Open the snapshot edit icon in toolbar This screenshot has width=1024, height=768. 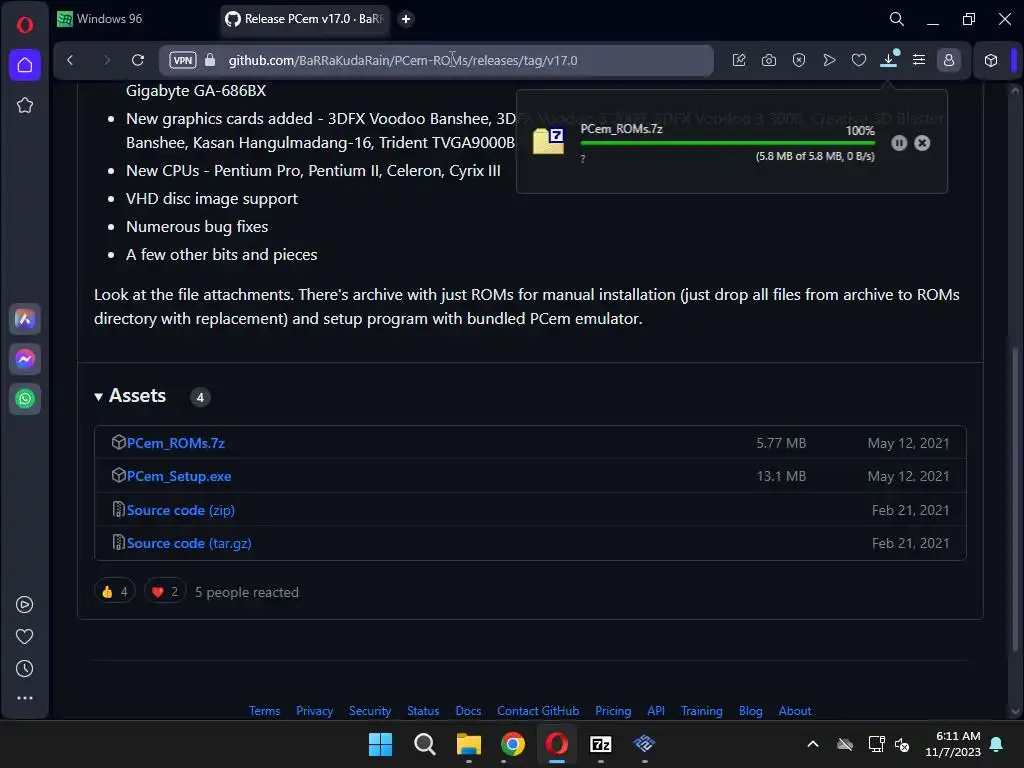click(739, 60)
